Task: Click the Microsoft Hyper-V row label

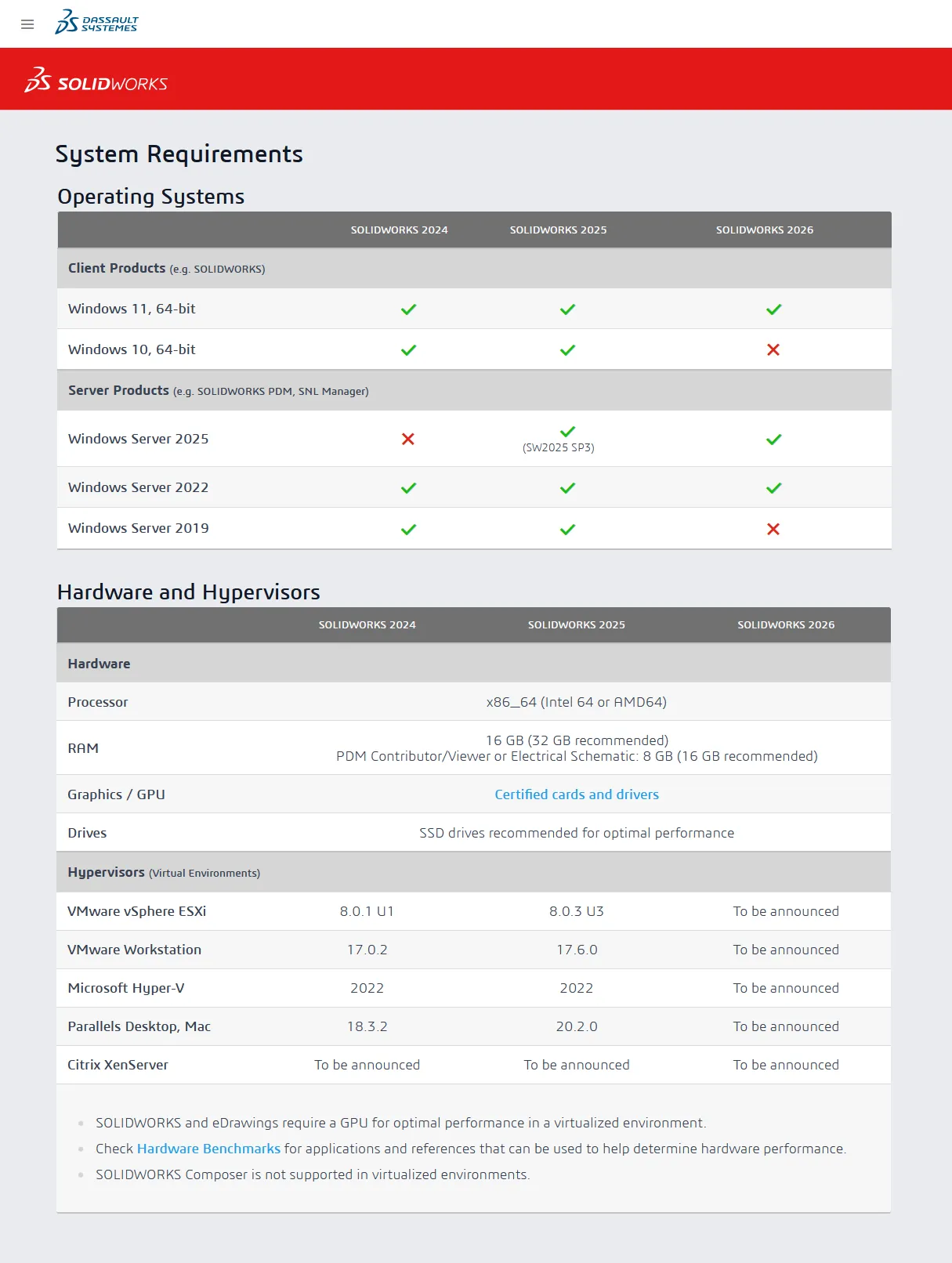Action: [x=126, y=988]
